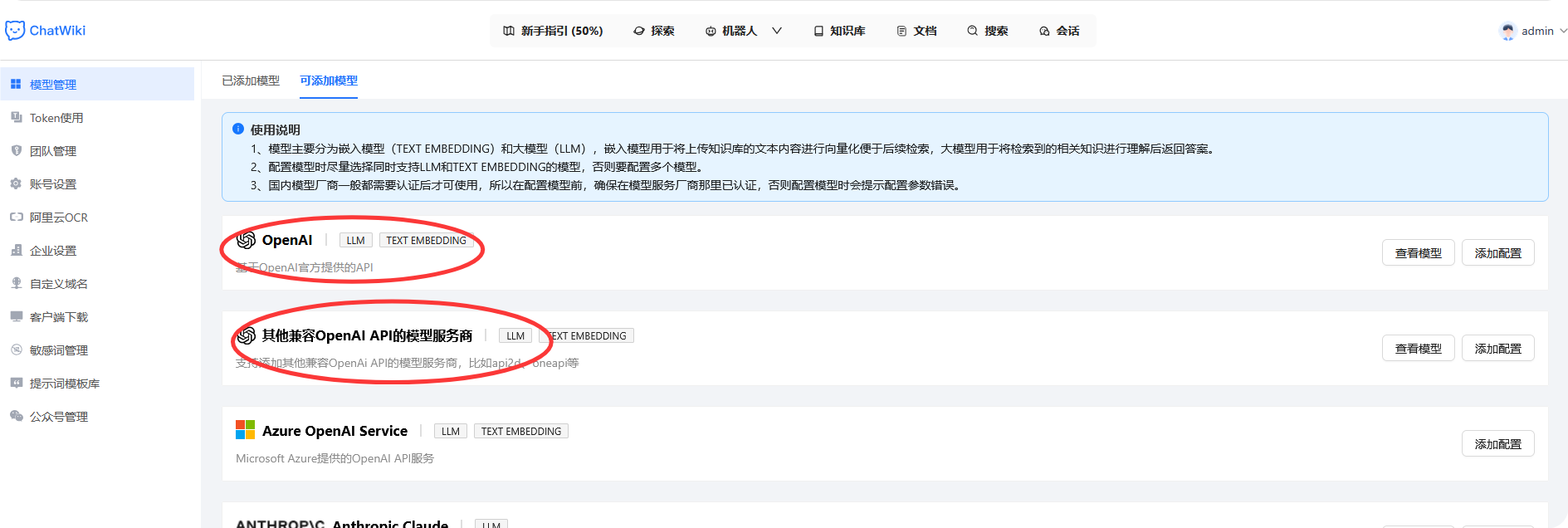The width and height of the screenshot is (1568, 528).
Task: Open 客户端下载 in sidebar
Action: pos(97,316)
